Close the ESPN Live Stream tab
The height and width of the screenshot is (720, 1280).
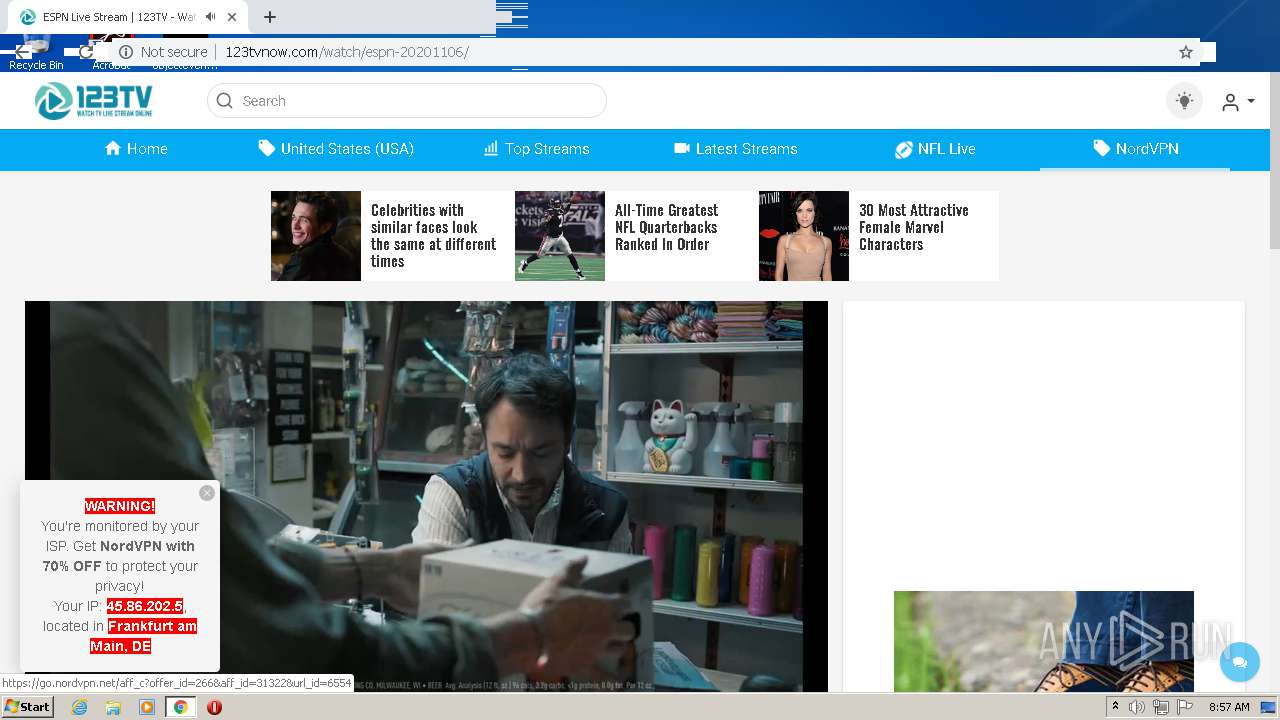[233, 17]
